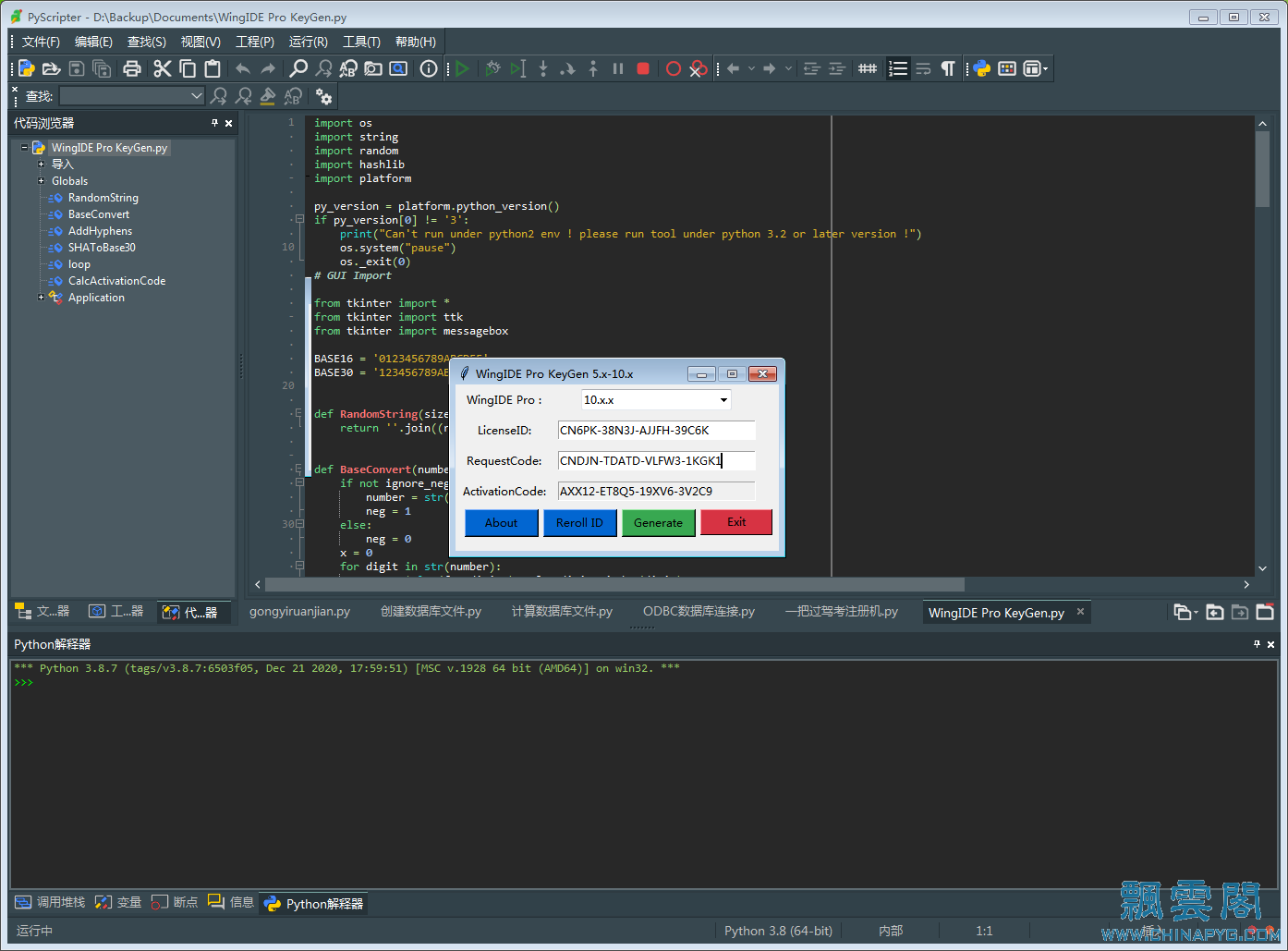
Task: Open search options gear icon
Action: click(x=323, y=96)
